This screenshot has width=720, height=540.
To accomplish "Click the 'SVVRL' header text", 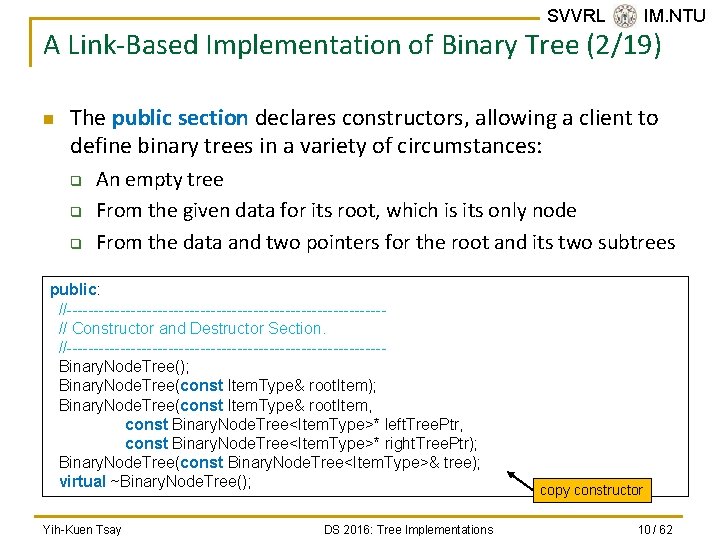I will tap(576, 16).
